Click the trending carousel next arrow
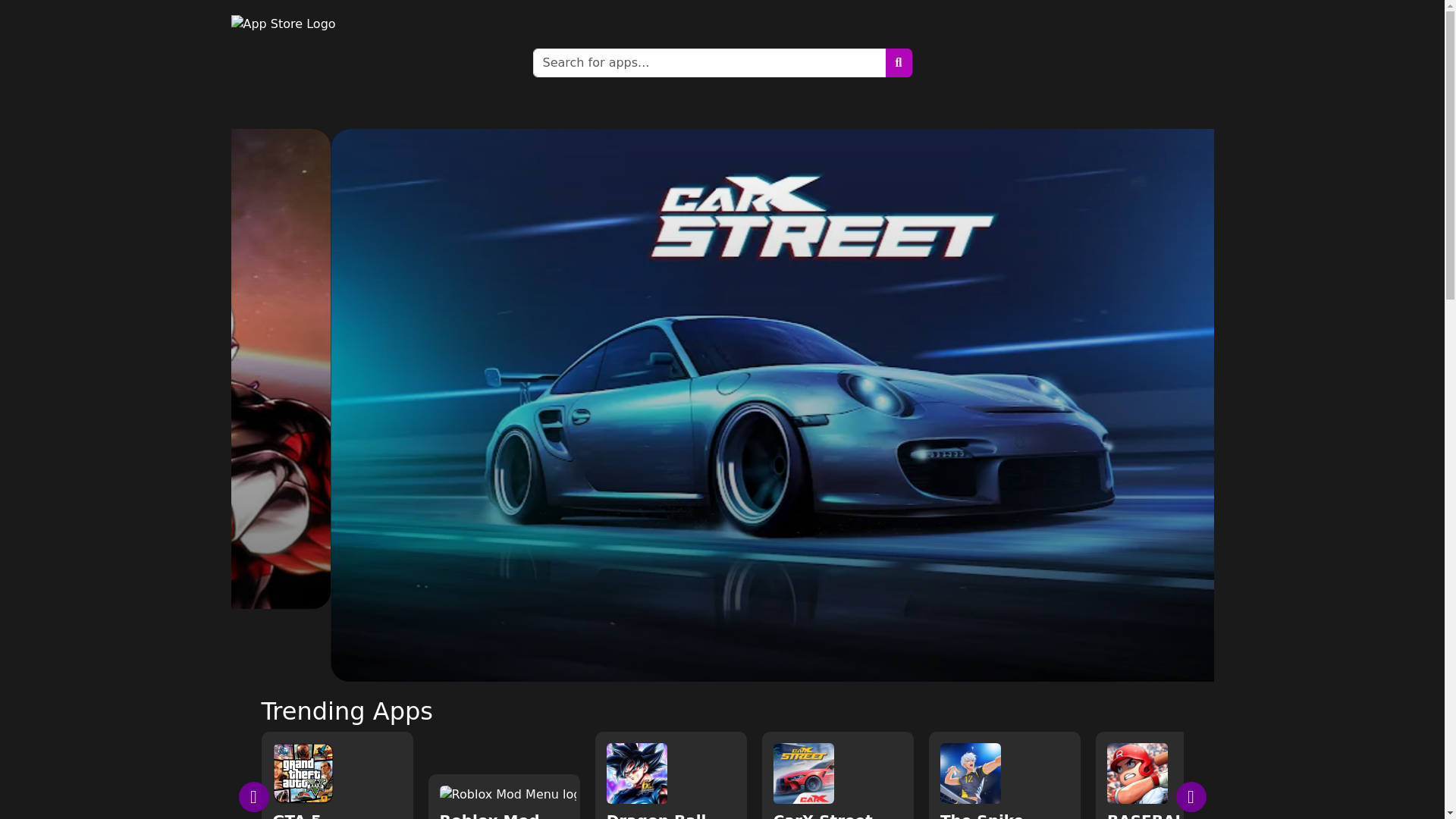1456x819 pixels. point(1191,797)
